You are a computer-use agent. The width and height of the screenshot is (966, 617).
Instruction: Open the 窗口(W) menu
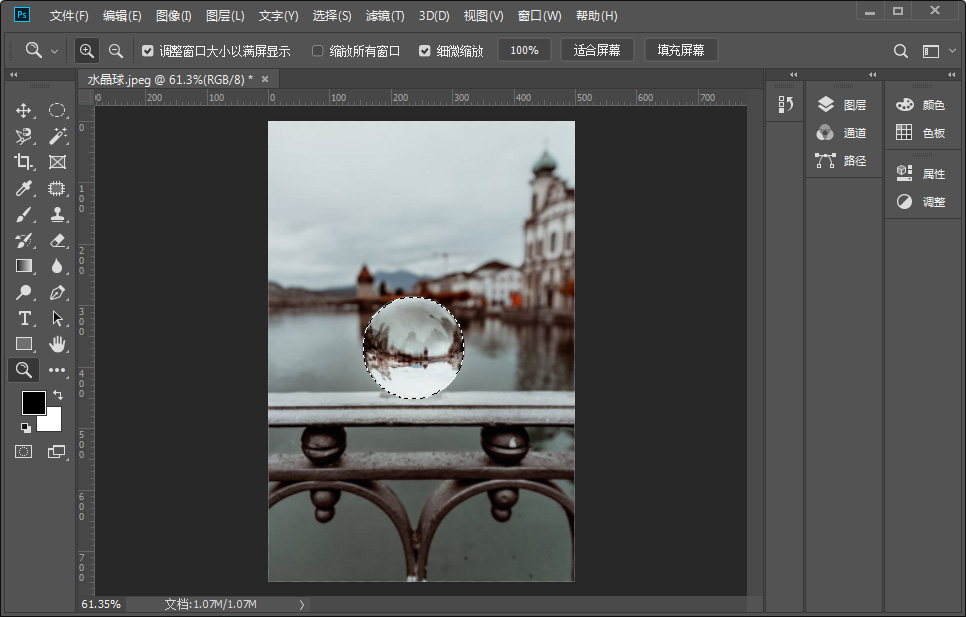tap(539, 15)
